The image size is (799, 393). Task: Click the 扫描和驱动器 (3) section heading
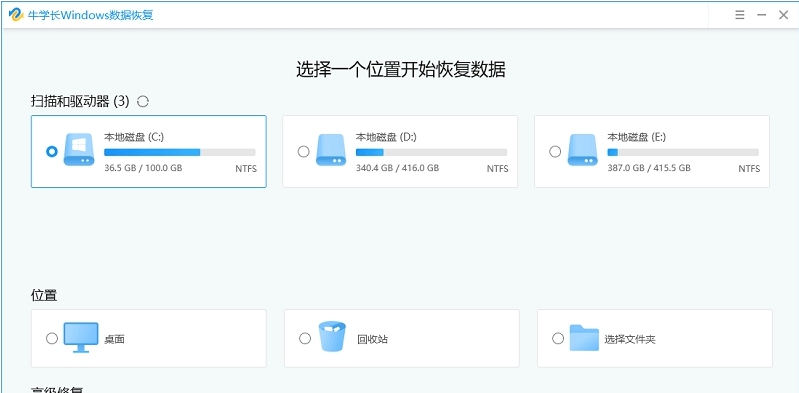[x=81, y=101]
